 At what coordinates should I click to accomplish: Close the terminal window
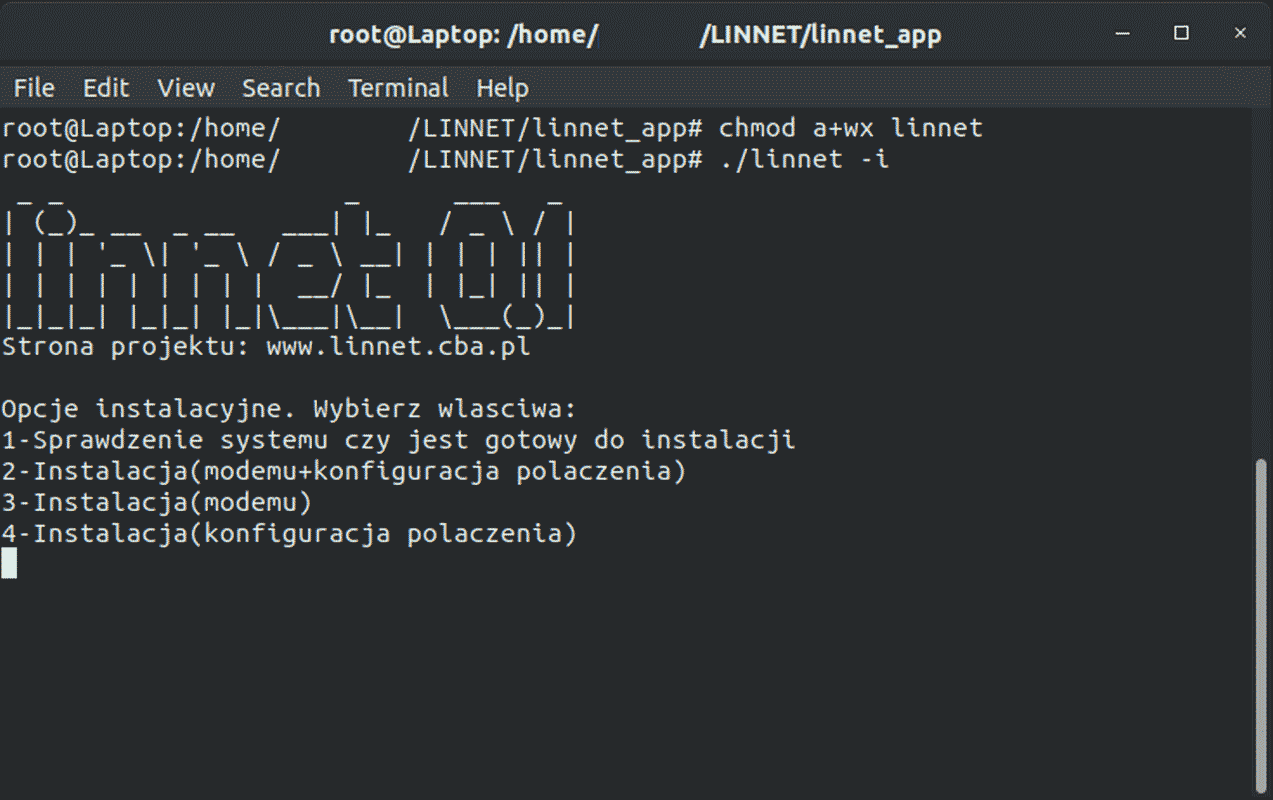coord(1240,34)
